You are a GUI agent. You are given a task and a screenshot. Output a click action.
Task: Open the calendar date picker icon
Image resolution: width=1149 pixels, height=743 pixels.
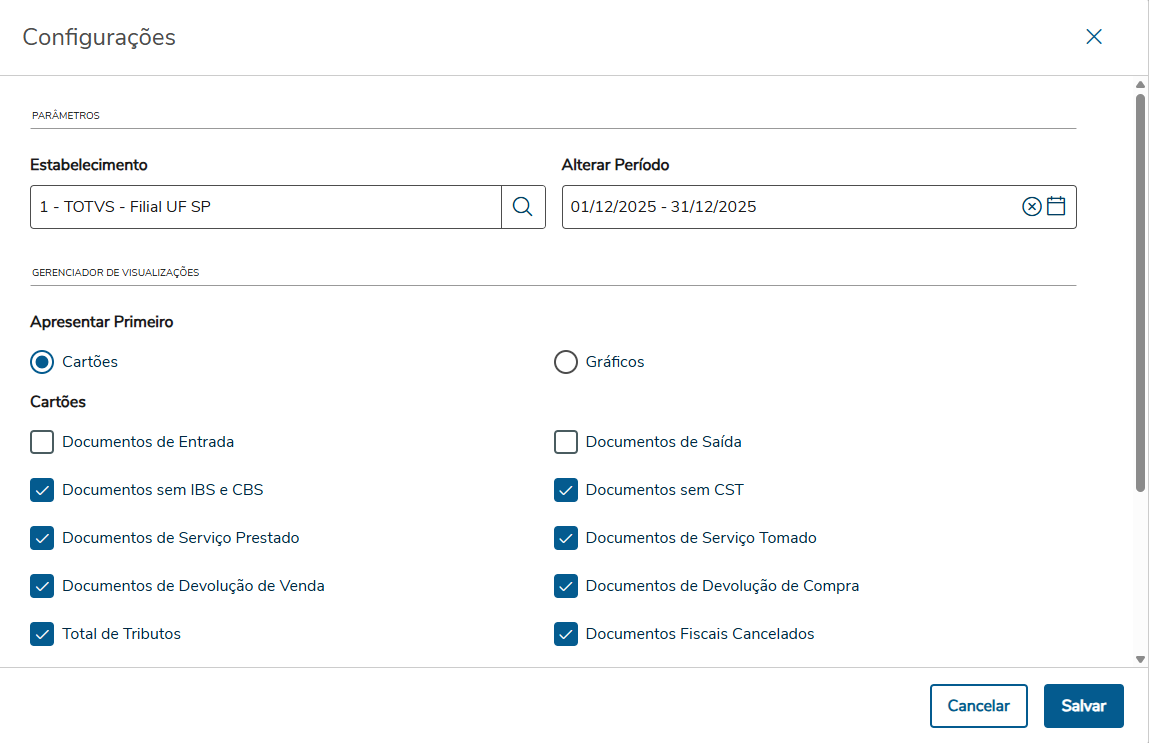(x=1056, y=207)
